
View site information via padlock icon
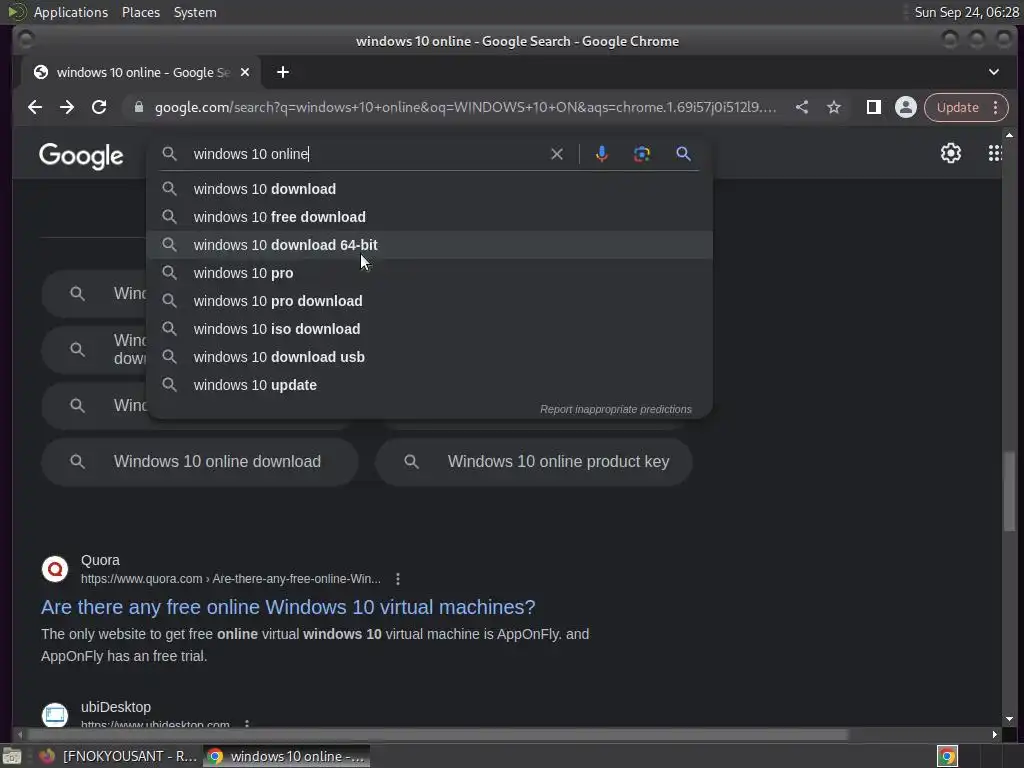click(138, 107)
